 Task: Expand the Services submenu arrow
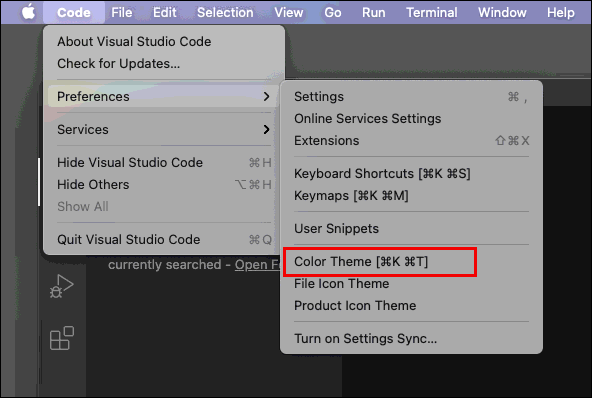(x=267, y=130)
